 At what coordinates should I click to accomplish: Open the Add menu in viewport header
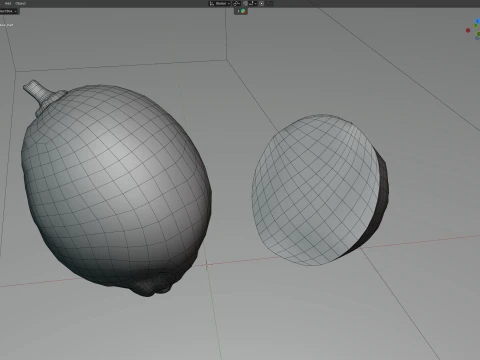click(8, 3)
